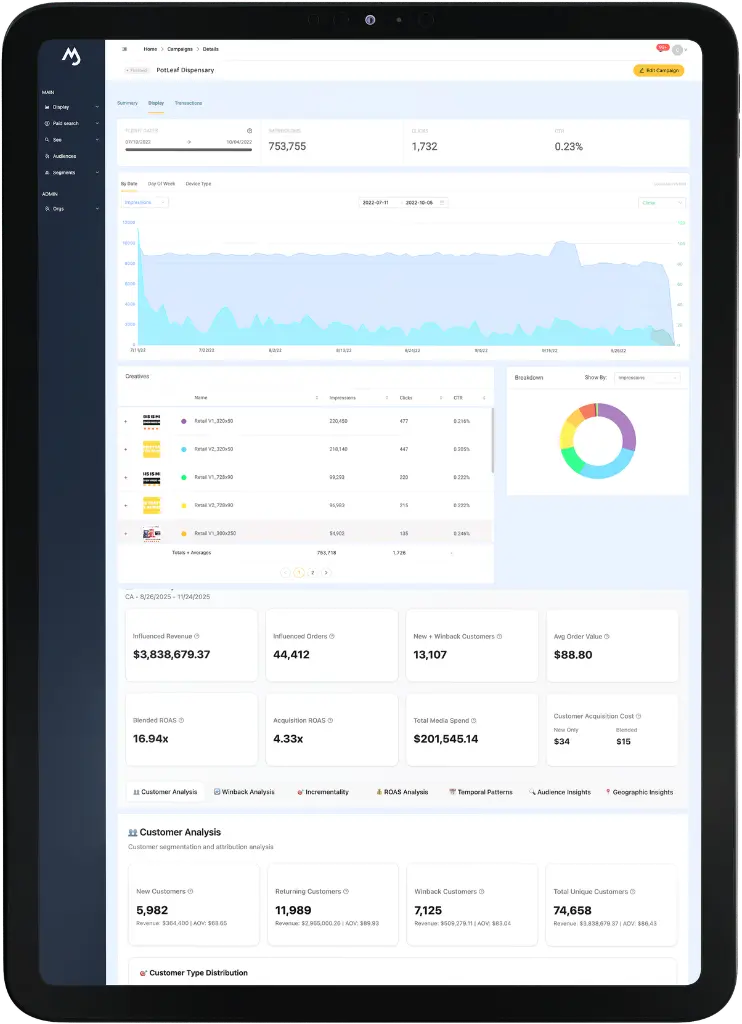The width and height of the screenshot is (742, 1024).
Task: Open the Incrementality tab
Action: (323, 792)
